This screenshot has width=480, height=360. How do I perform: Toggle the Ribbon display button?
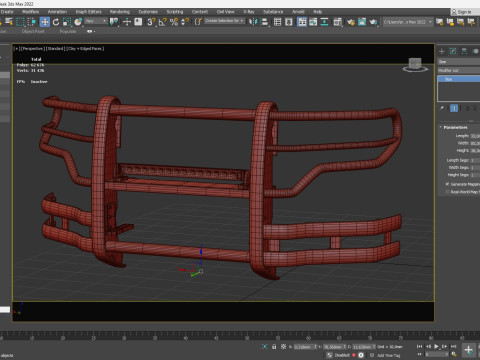302,22
